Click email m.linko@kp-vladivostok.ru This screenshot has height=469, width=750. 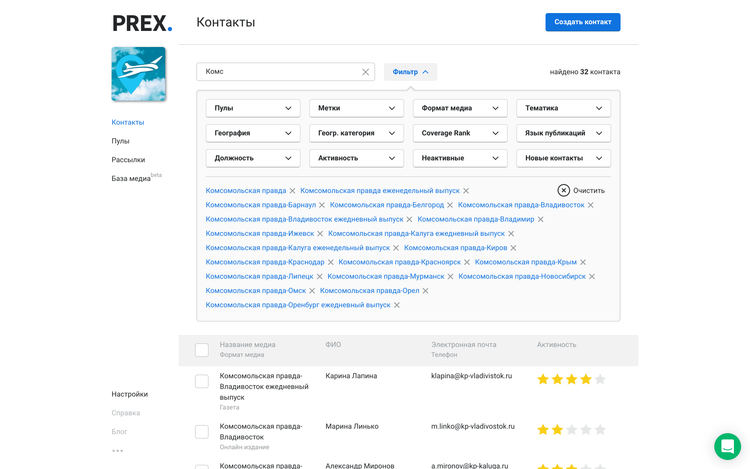[473, 426]
